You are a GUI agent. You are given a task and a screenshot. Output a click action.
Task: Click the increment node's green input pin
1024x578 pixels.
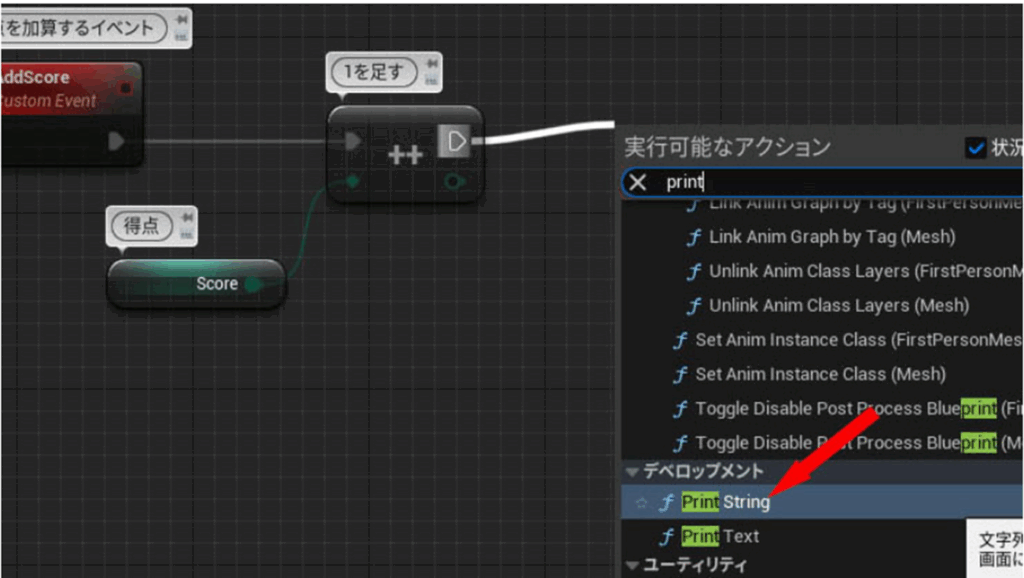(352, 181)
